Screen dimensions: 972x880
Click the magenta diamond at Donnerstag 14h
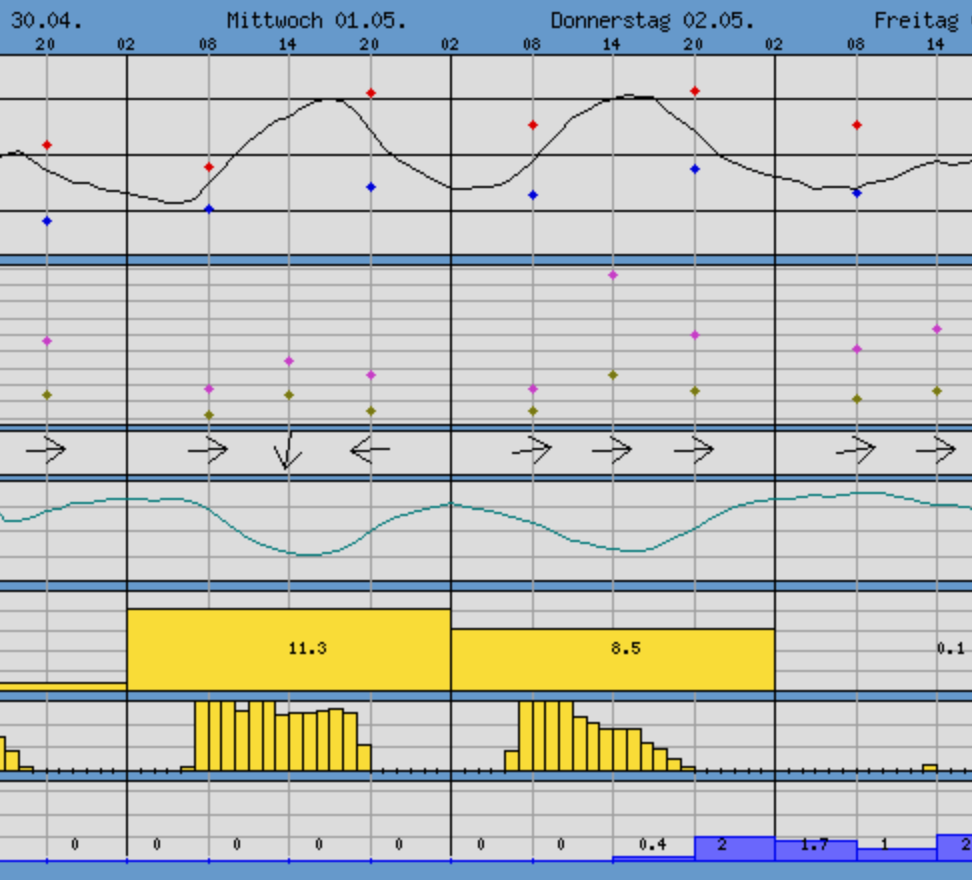[x=613, y=275]
